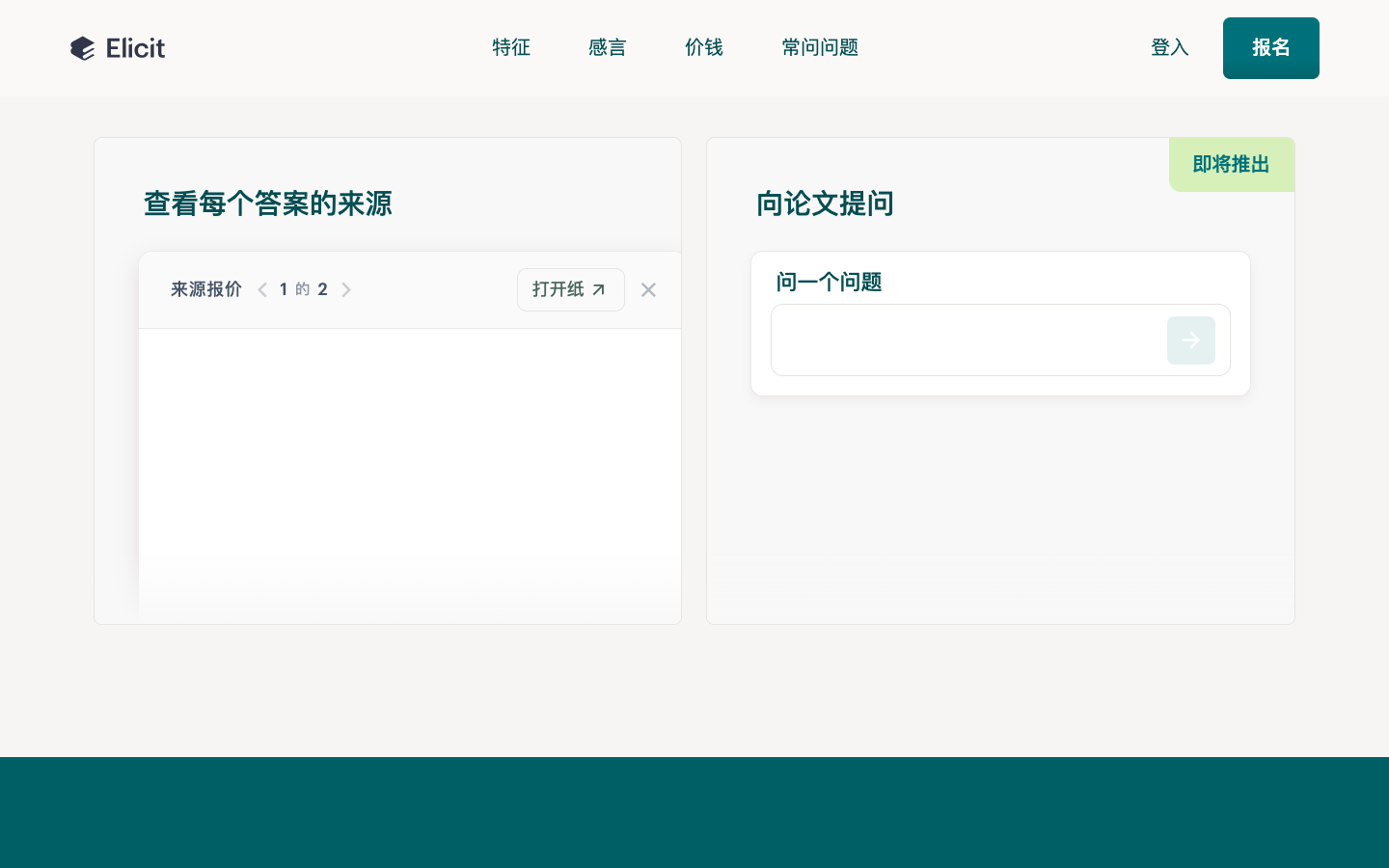Go to previous quote using left chevron
The width and height of the screenshot is (1389, 868).
[x=262, y=289]
